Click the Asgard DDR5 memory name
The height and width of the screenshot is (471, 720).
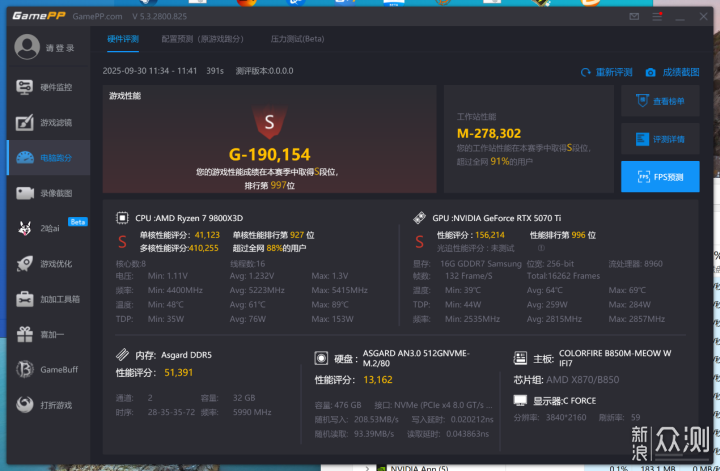pos(186,355)
